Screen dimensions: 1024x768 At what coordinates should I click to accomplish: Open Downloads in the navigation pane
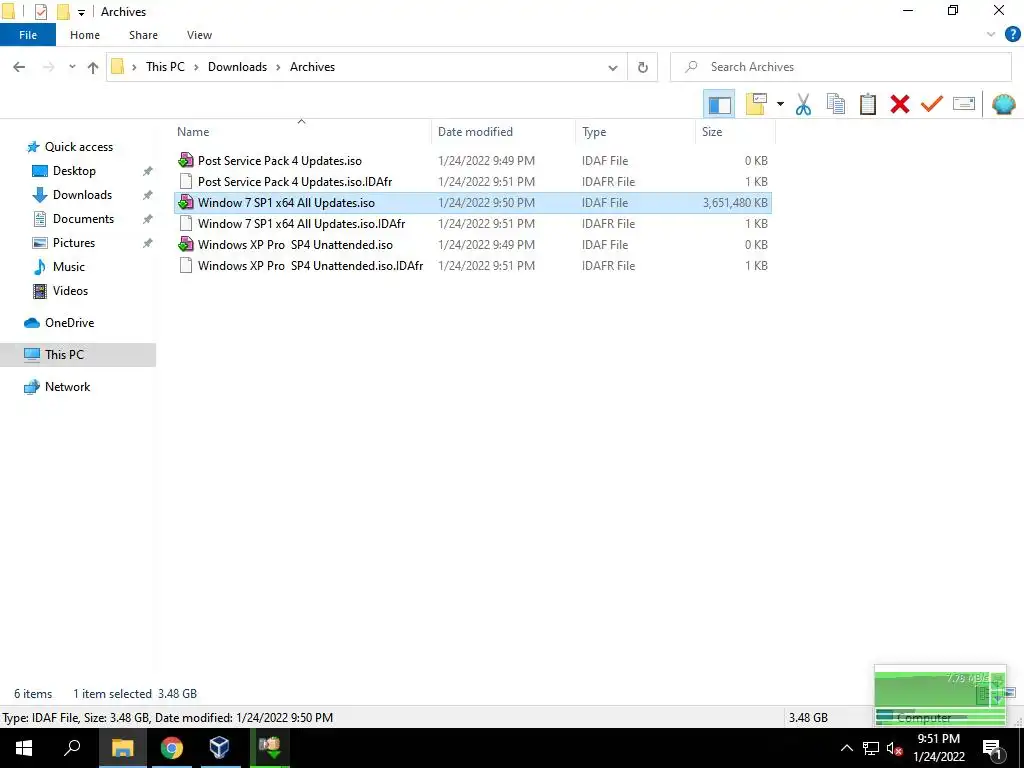[82, 195]
